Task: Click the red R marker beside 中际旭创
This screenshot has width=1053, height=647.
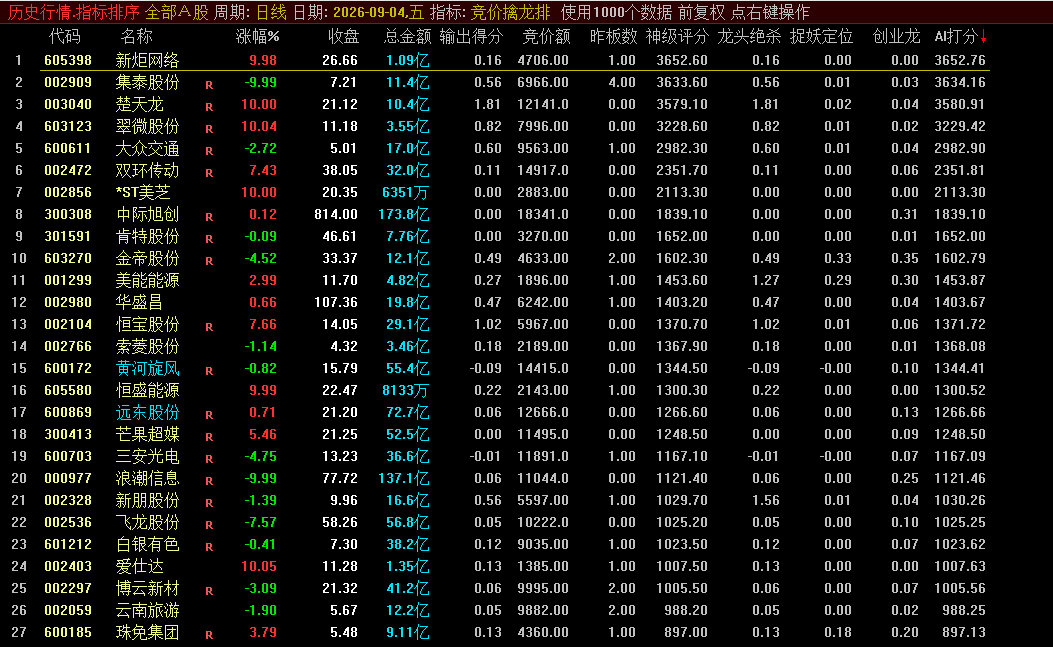Action: (209, 217)
